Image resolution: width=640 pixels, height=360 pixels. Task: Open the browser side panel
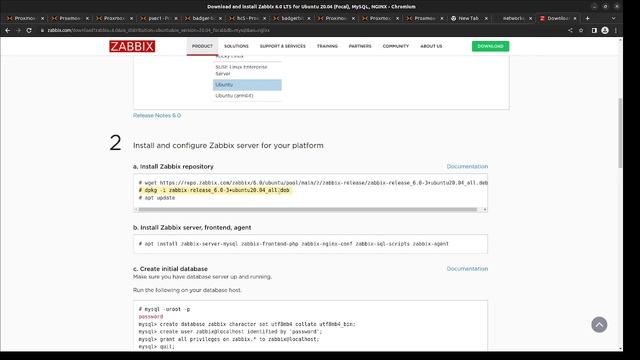point(594,30)
